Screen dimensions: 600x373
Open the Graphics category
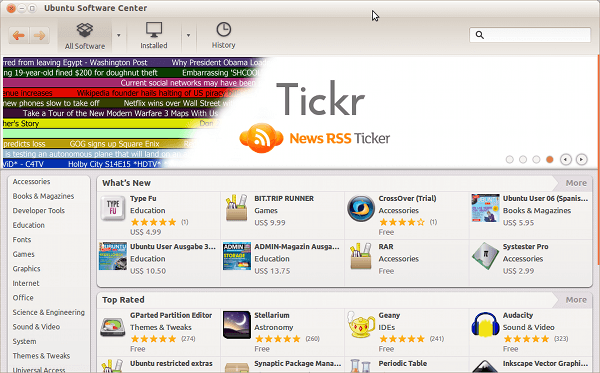(x=26, y=269)
